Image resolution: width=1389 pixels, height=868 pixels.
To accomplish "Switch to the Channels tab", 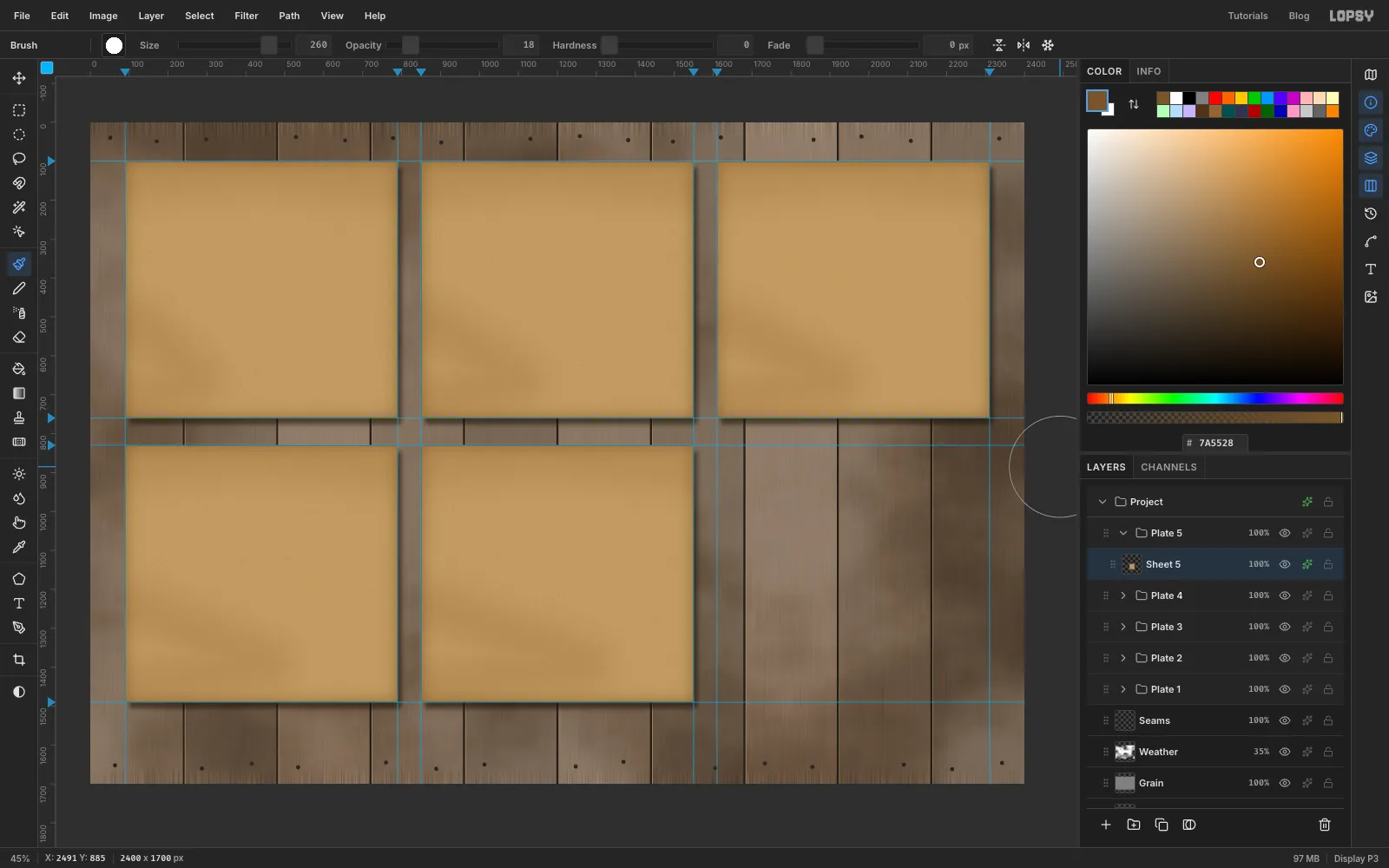I will (1168, 467).
